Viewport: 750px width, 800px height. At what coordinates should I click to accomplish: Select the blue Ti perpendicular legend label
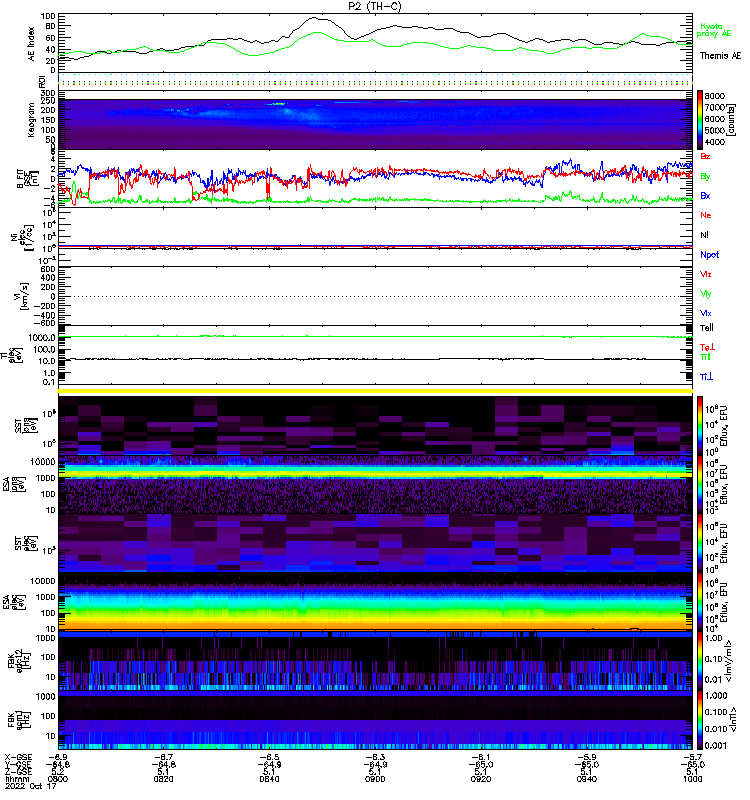pos(706,377)
